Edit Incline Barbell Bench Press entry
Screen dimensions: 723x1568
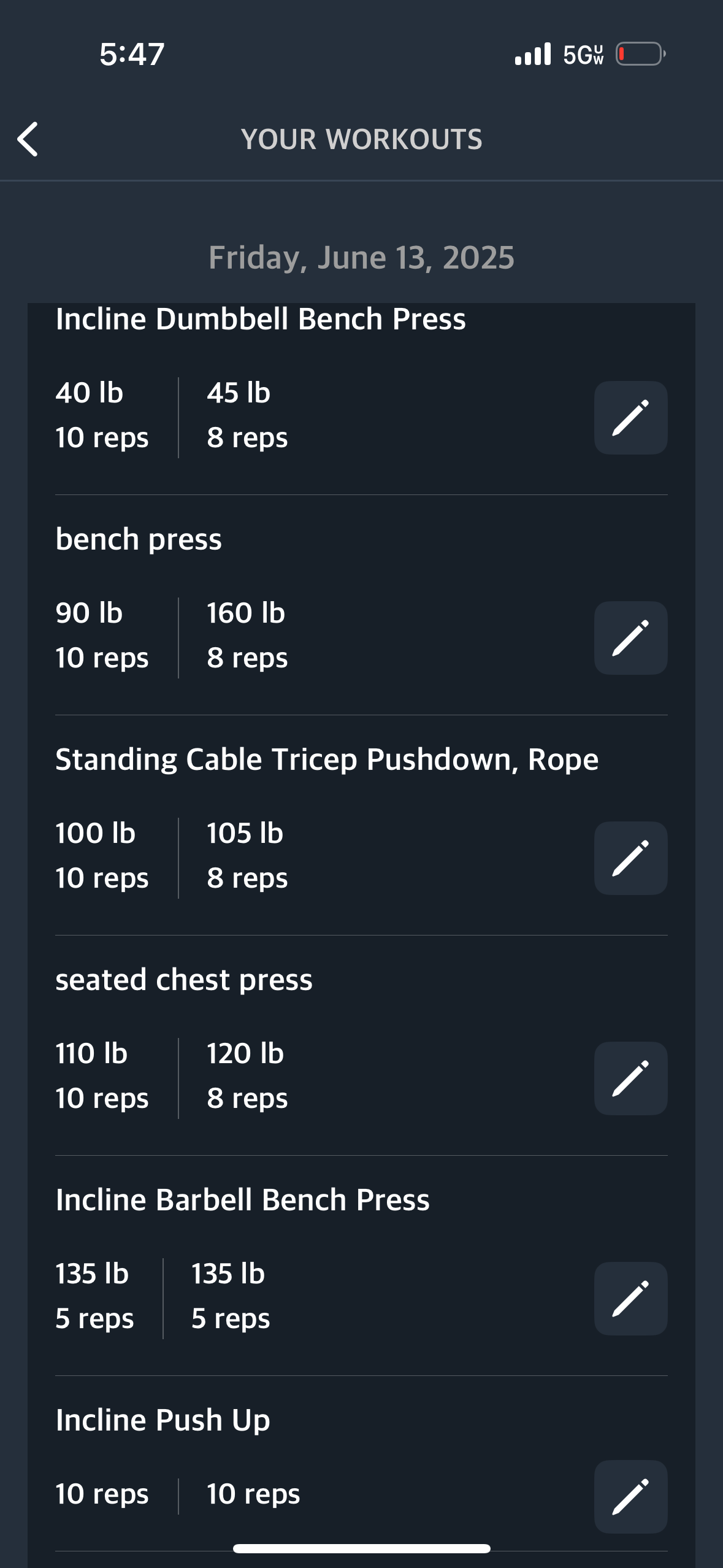630,1299
